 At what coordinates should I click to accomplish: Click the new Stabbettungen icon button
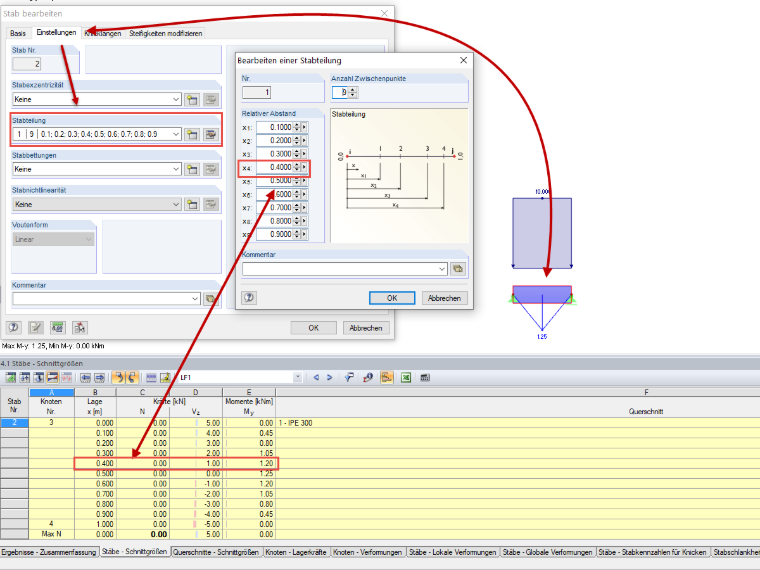coord(192,169)
